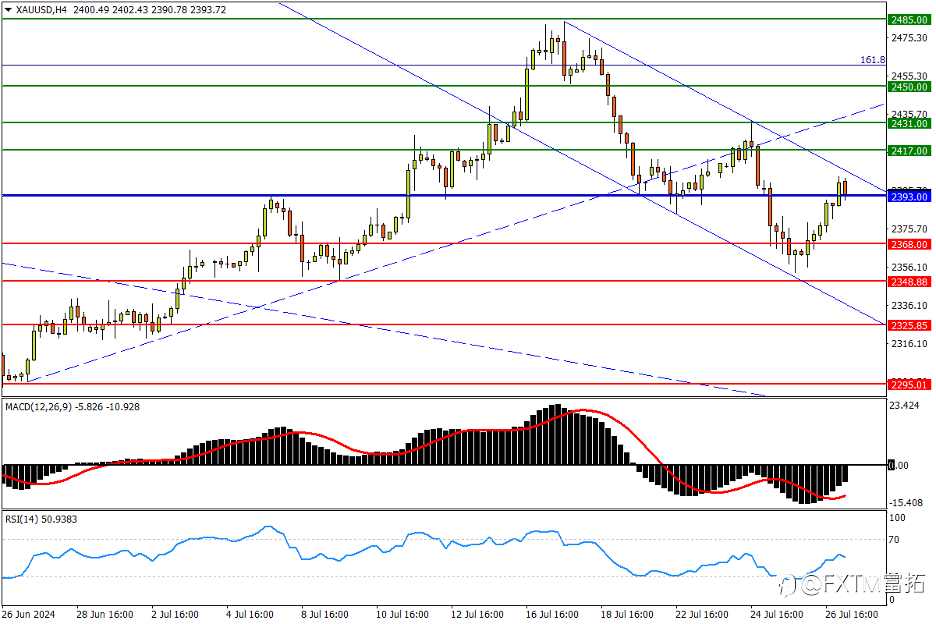This screenshot has height=624, width=936.
Task: Click the RSI 100 scale label
Action: [897, 518]
